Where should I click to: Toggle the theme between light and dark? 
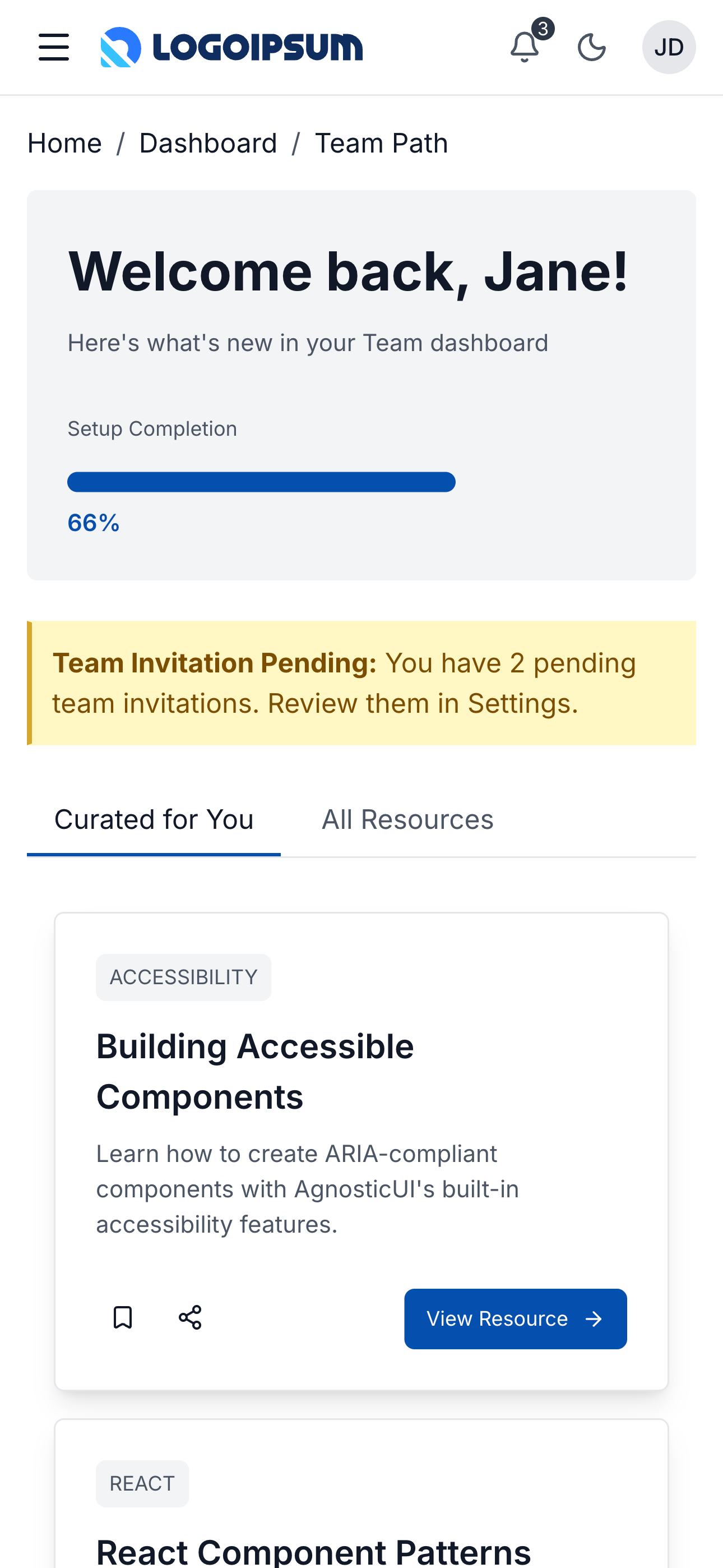pyautogui.click(x=591, y=47)
